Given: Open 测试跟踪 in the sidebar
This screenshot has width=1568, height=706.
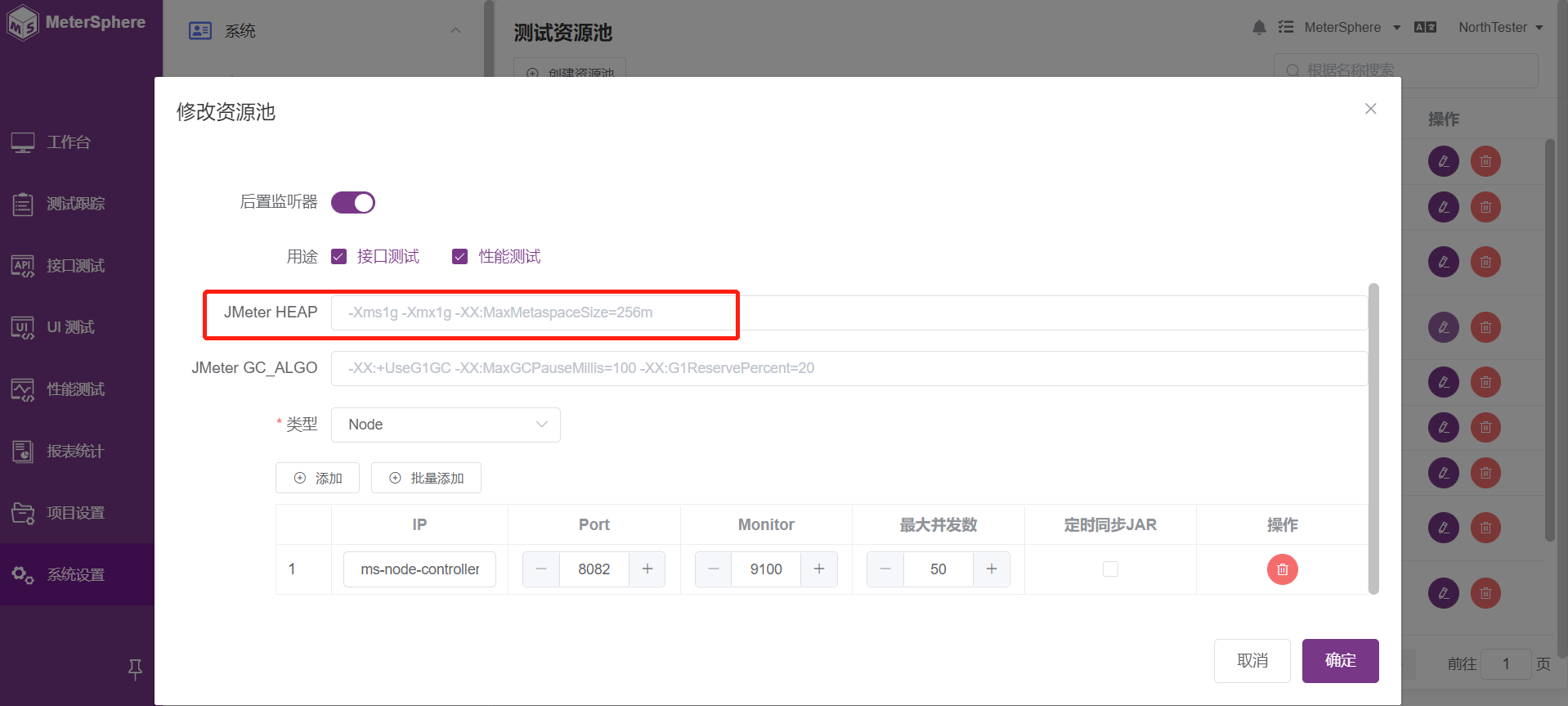Looking at the screenshot, I should (x=78, y=204).
